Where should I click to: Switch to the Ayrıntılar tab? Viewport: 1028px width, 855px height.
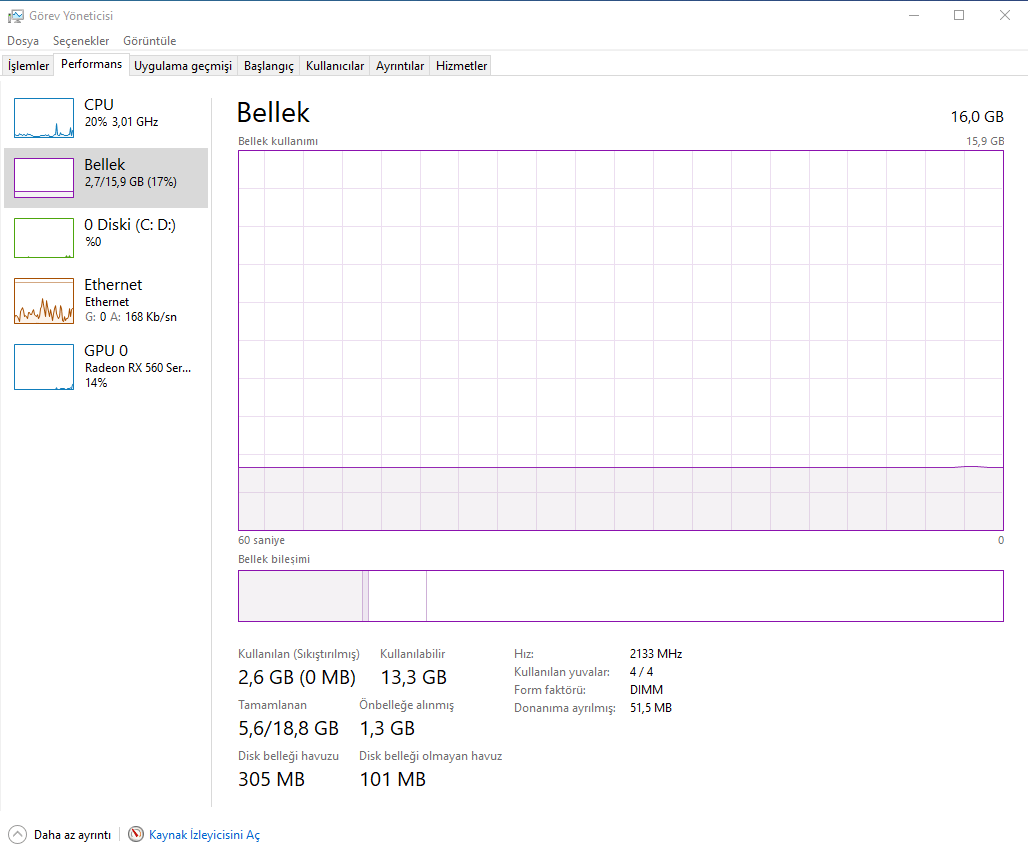(x=400, y=64)
